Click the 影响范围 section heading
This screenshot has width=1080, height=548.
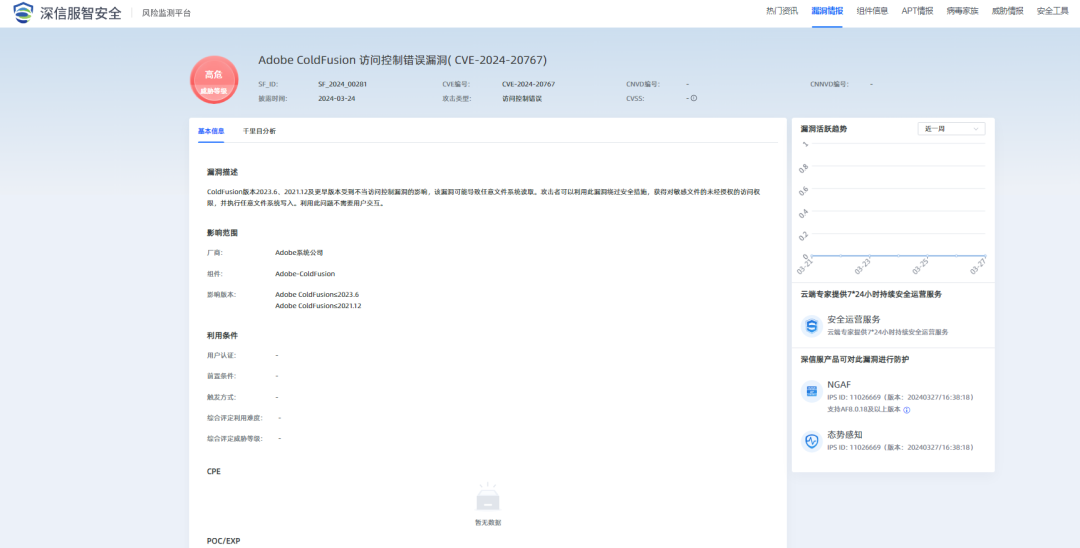tap(222, 233)
